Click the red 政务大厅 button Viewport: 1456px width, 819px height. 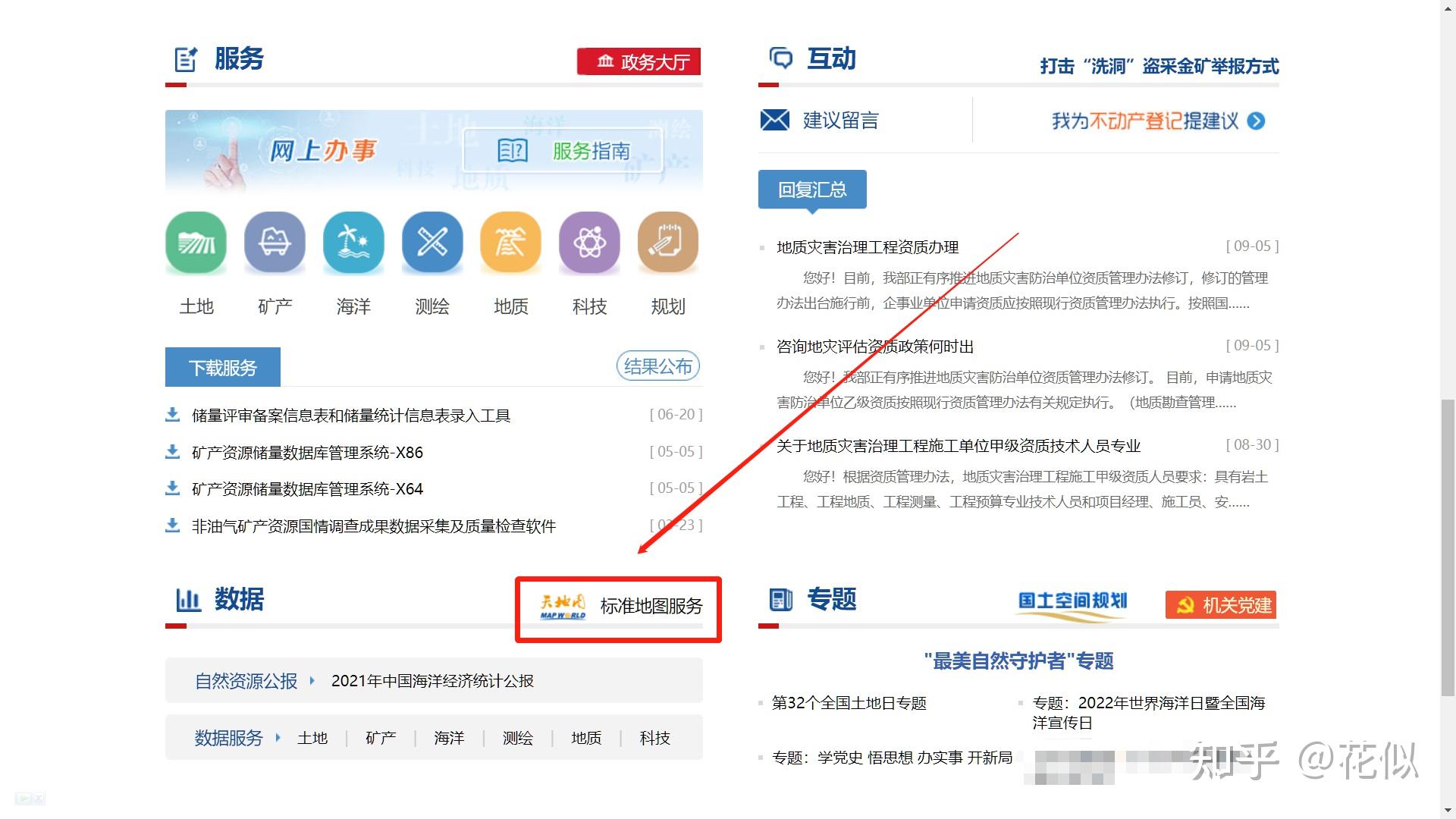pyautogui.click(x=639, y=61)
